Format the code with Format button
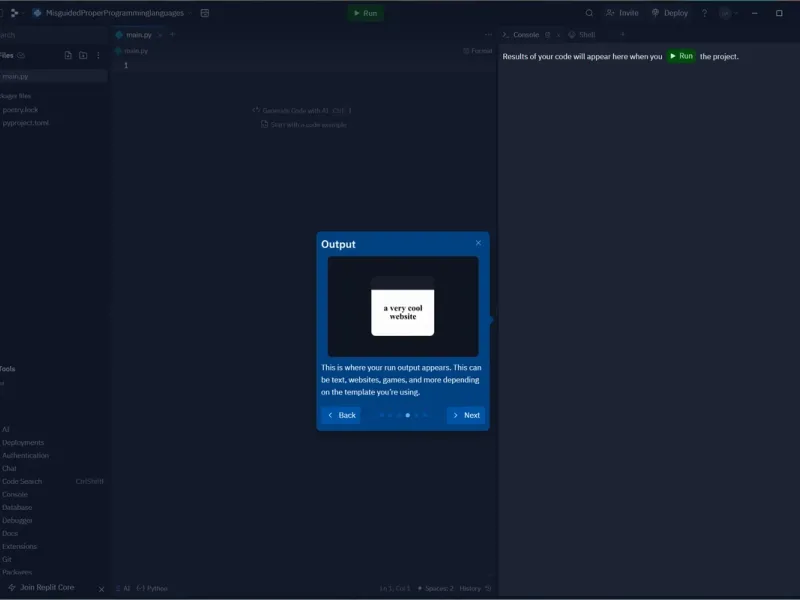This screenshot has height=600, width=800. [478, 51]
